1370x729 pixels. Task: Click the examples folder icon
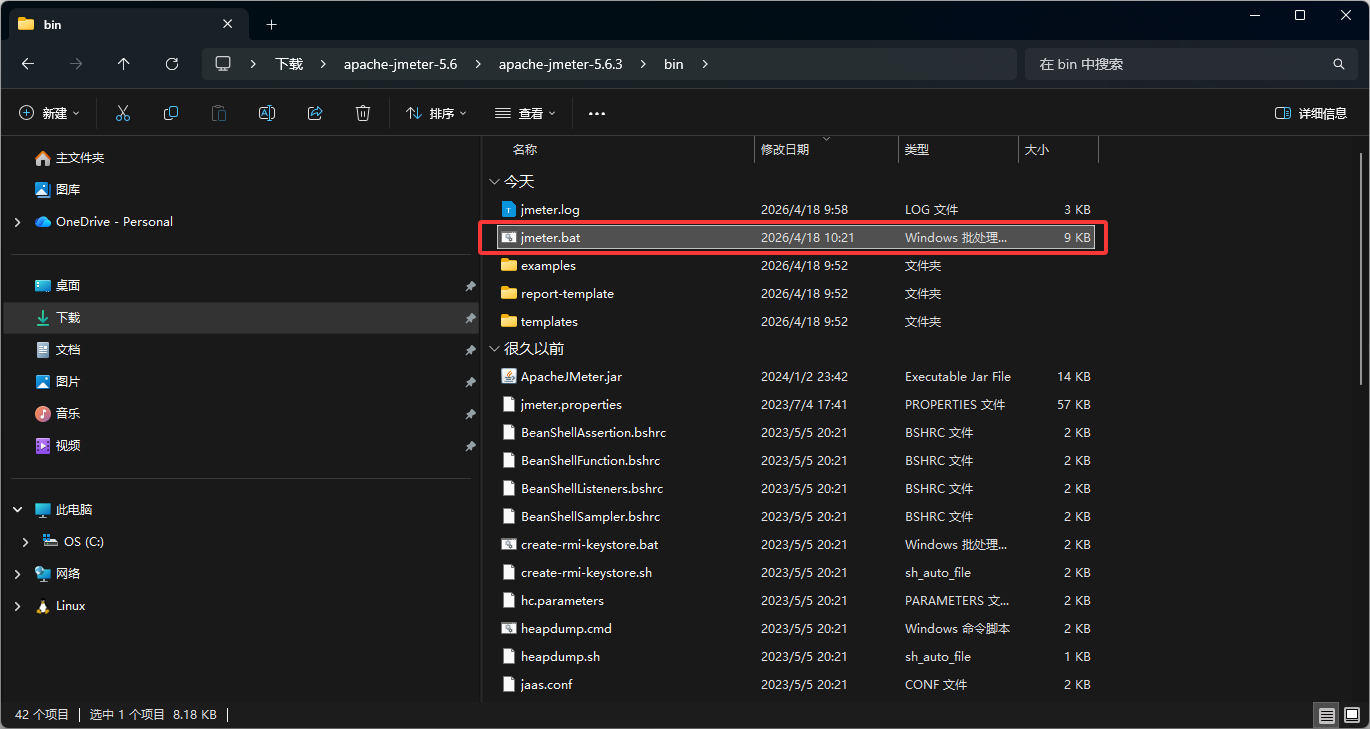[509, 266]
